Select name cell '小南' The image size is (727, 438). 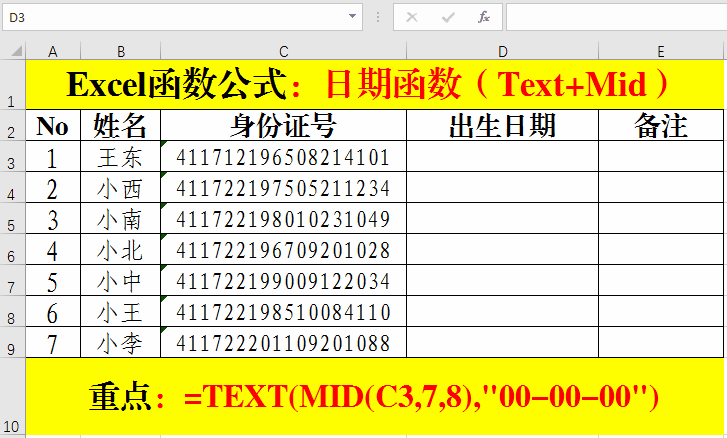pos(121,218)
